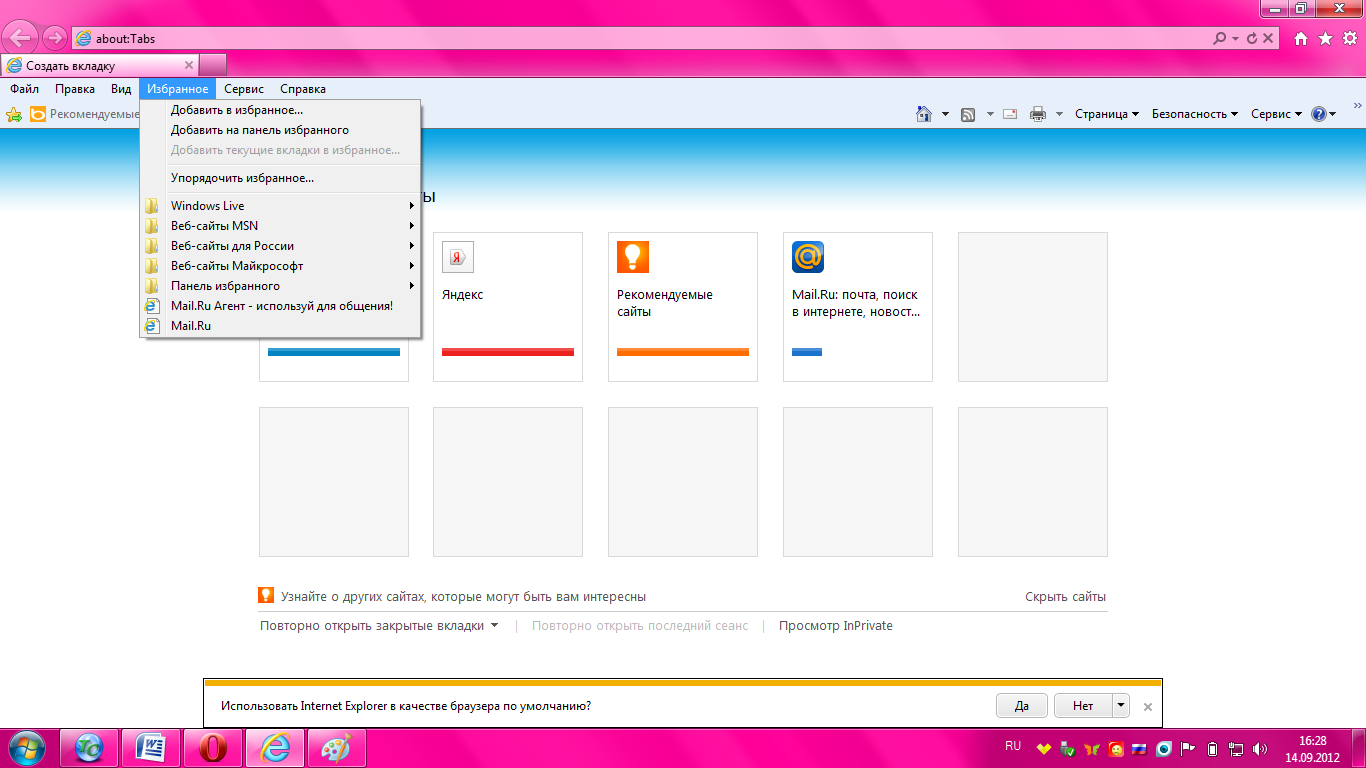Click the Forward arrow navigation button
Image resolution: width=1366 pixels, height=768 pixels.
(x=55, y=39)
